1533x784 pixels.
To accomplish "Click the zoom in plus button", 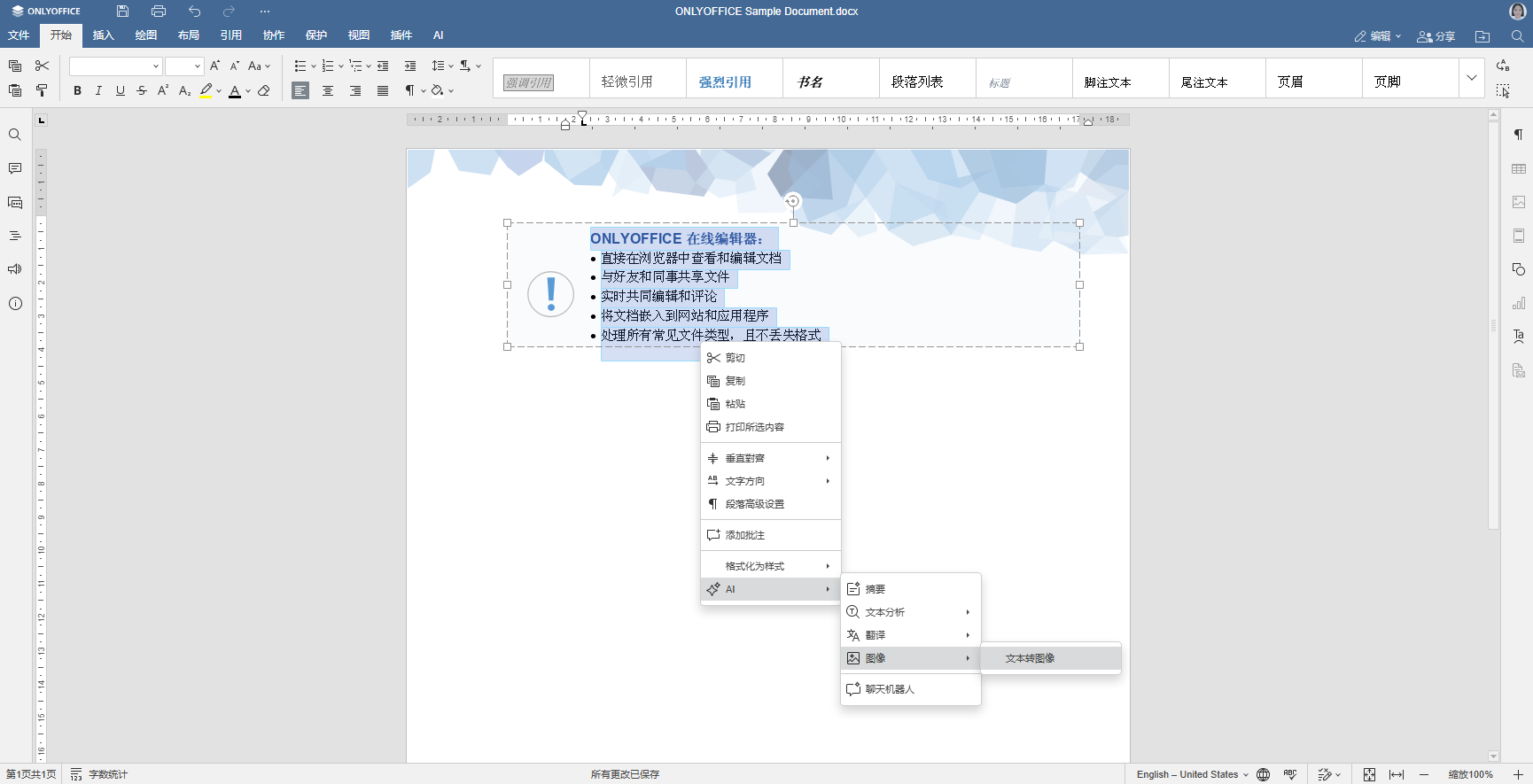I will (x=1518, y=774).
